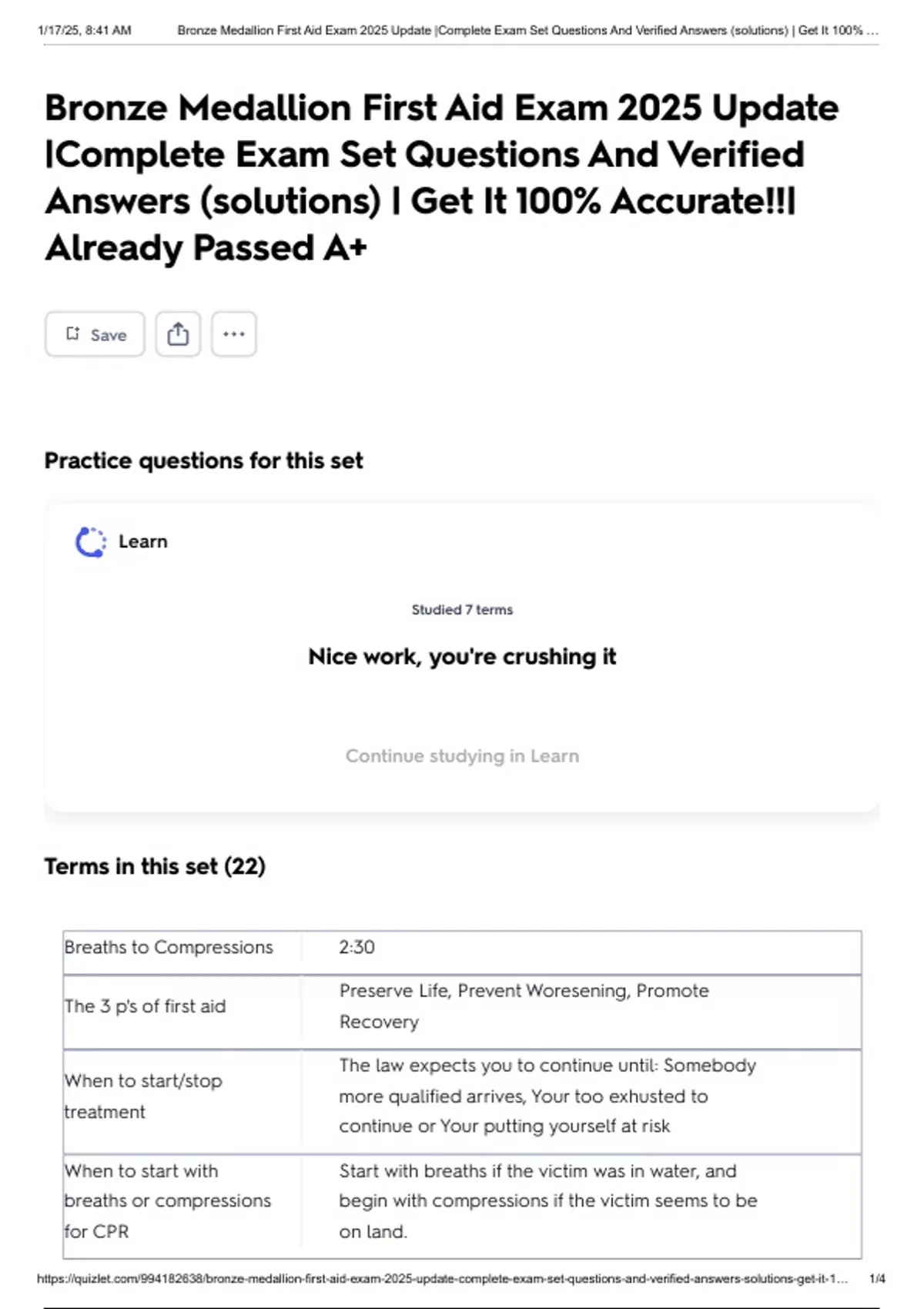The height and width of the screenshot is (1309, 924).
Task: Select the breaths or compressions for CPR term
Action: pos(168,1200)
